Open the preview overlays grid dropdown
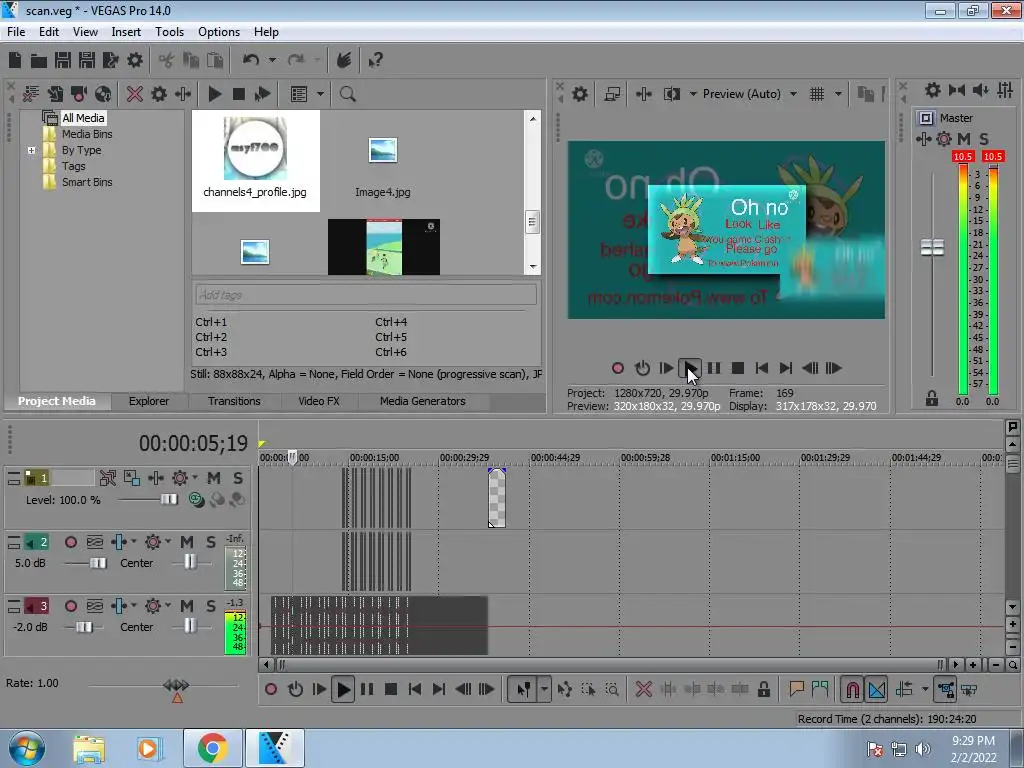1024x768 pixels. click(838, 94)
